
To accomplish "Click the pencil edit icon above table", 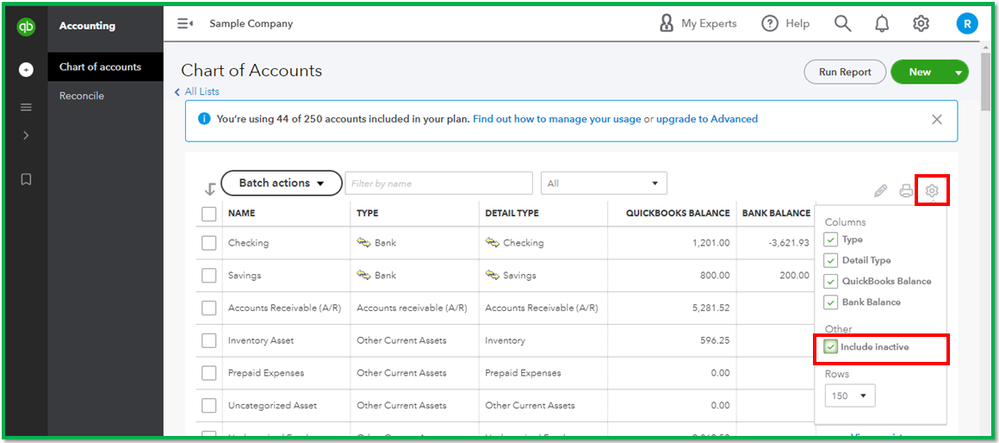I will click(880, 190).
